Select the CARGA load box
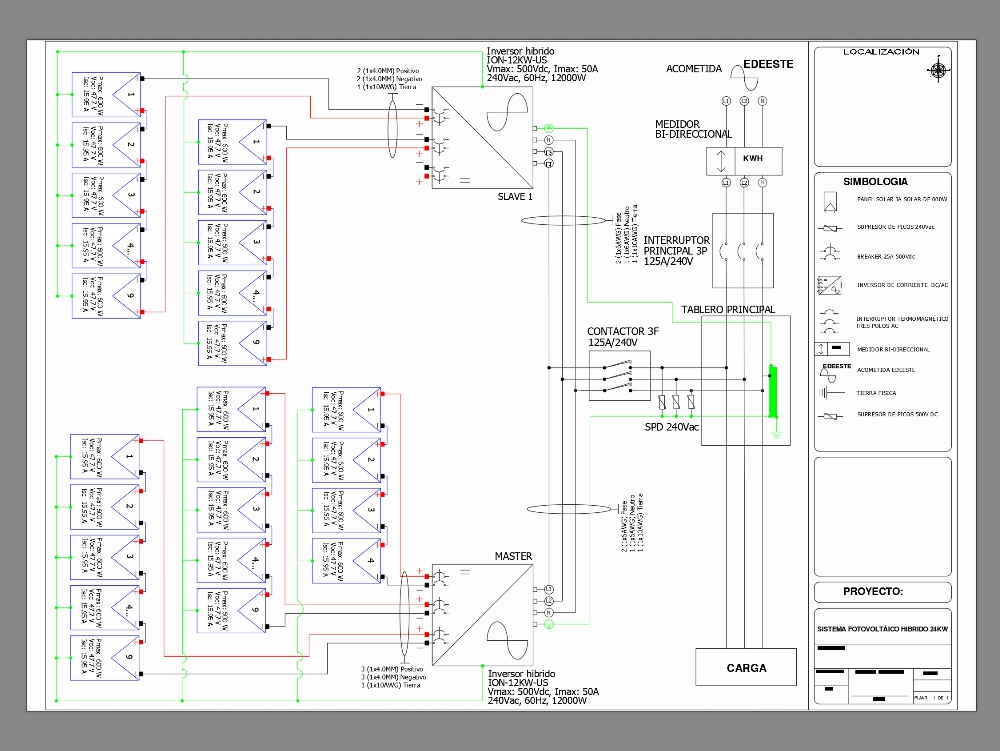 [x=746, y=667]
